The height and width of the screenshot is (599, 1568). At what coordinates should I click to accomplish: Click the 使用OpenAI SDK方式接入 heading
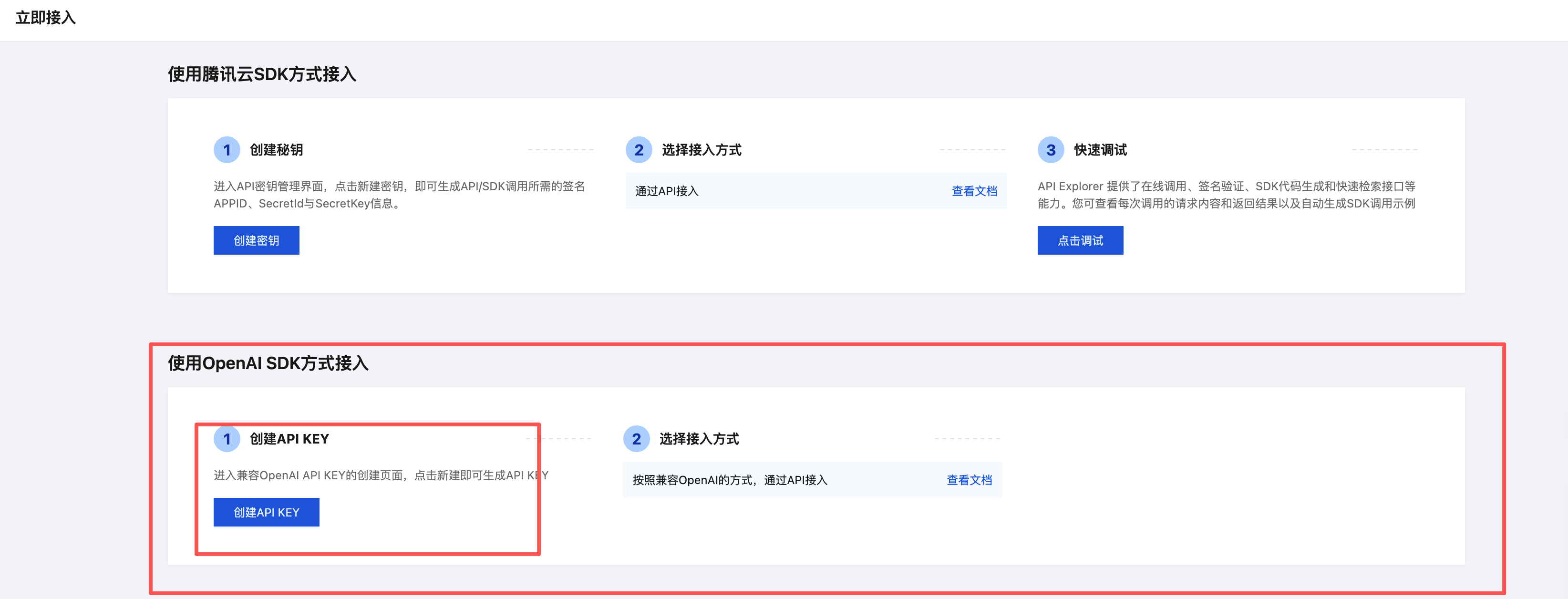pos(268,363)
